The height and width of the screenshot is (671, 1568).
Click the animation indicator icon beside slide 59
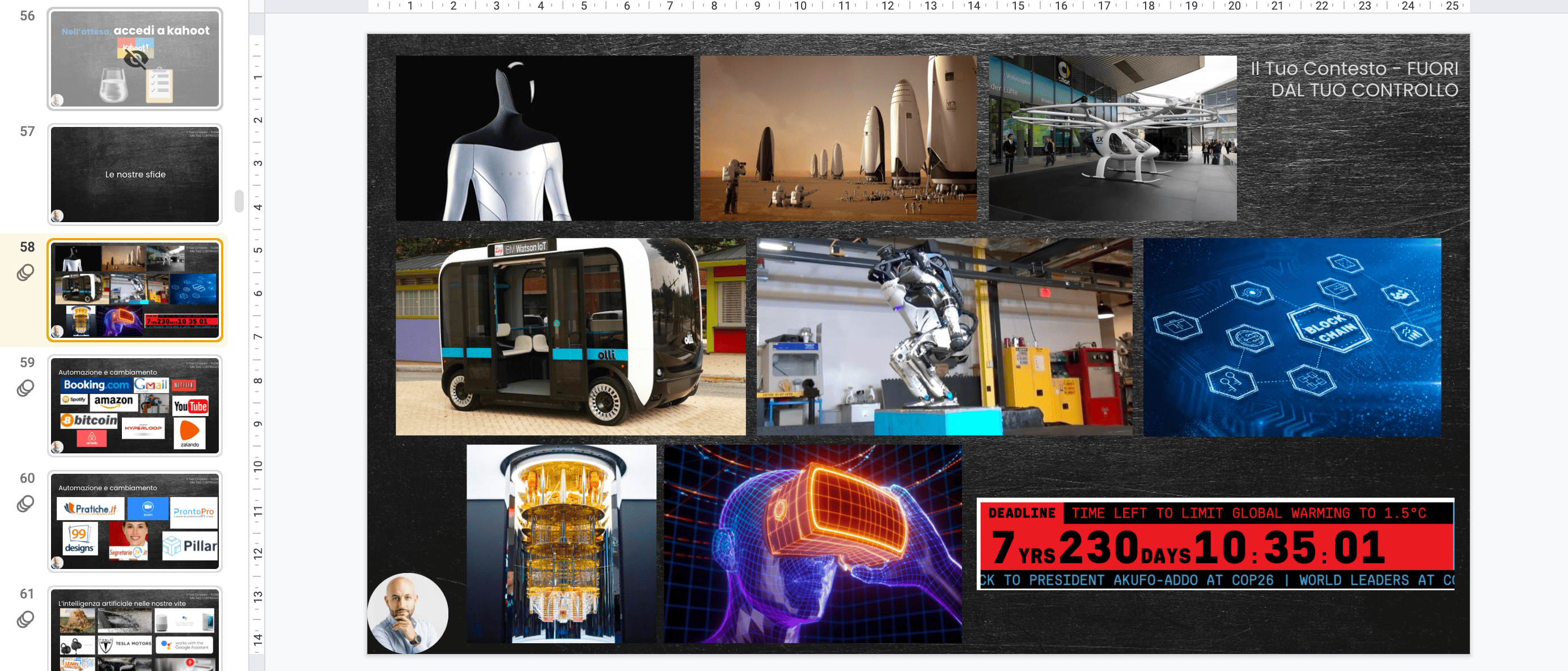(x=25, y=388)
